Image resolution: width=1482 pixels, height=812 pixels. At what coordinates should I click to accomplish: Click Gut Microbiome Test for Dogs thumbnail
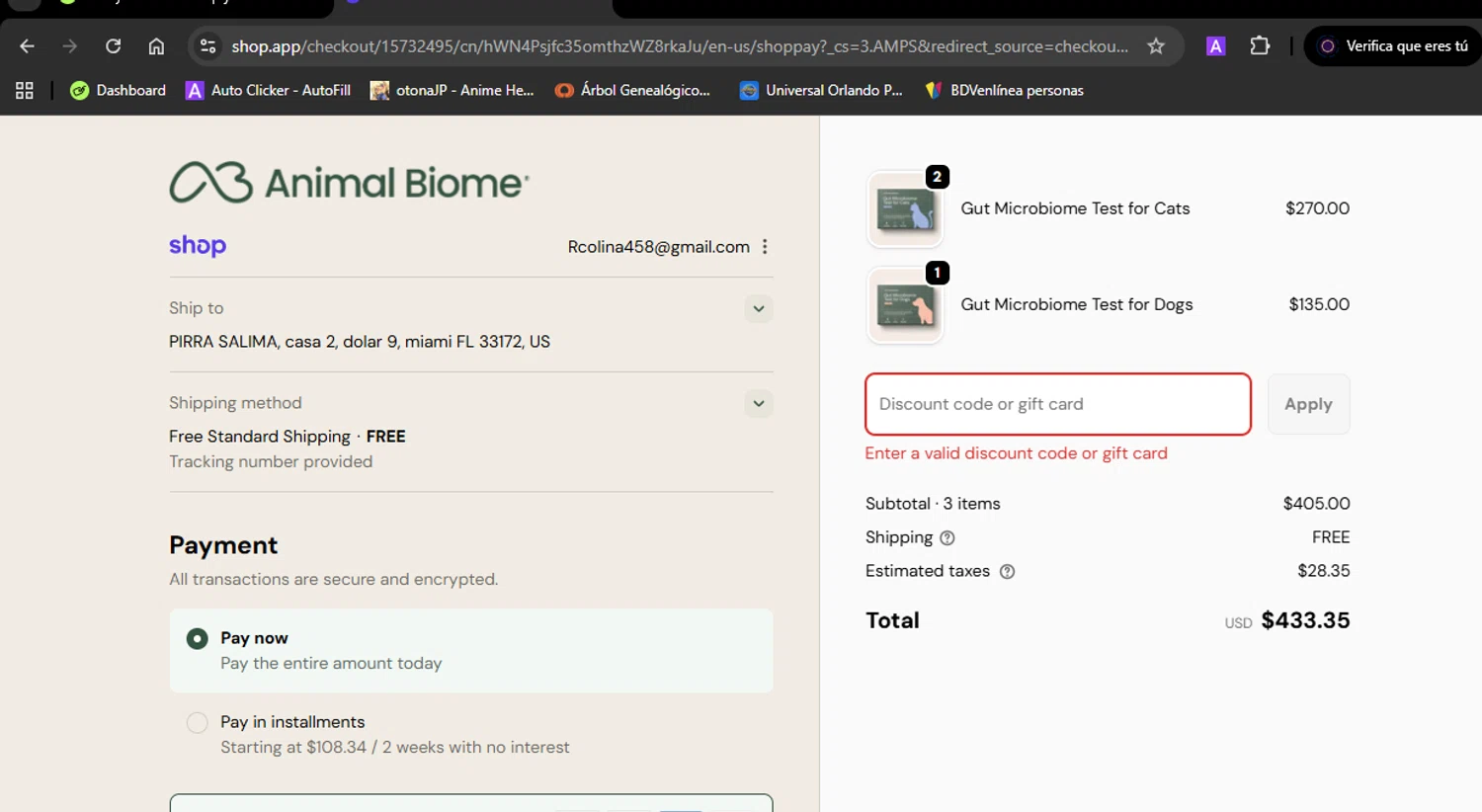point(905,306)
